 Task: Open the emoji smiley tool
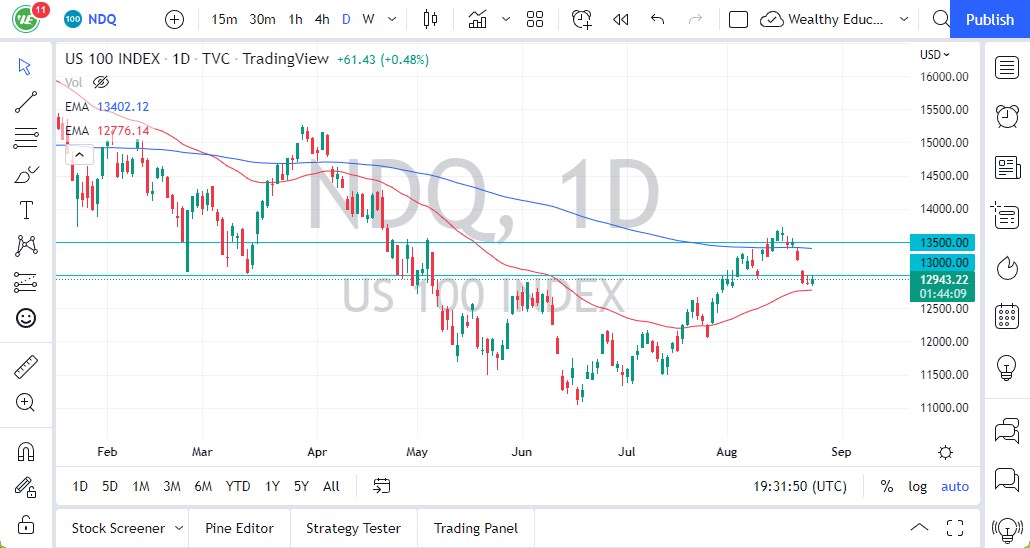pos(26,318)
